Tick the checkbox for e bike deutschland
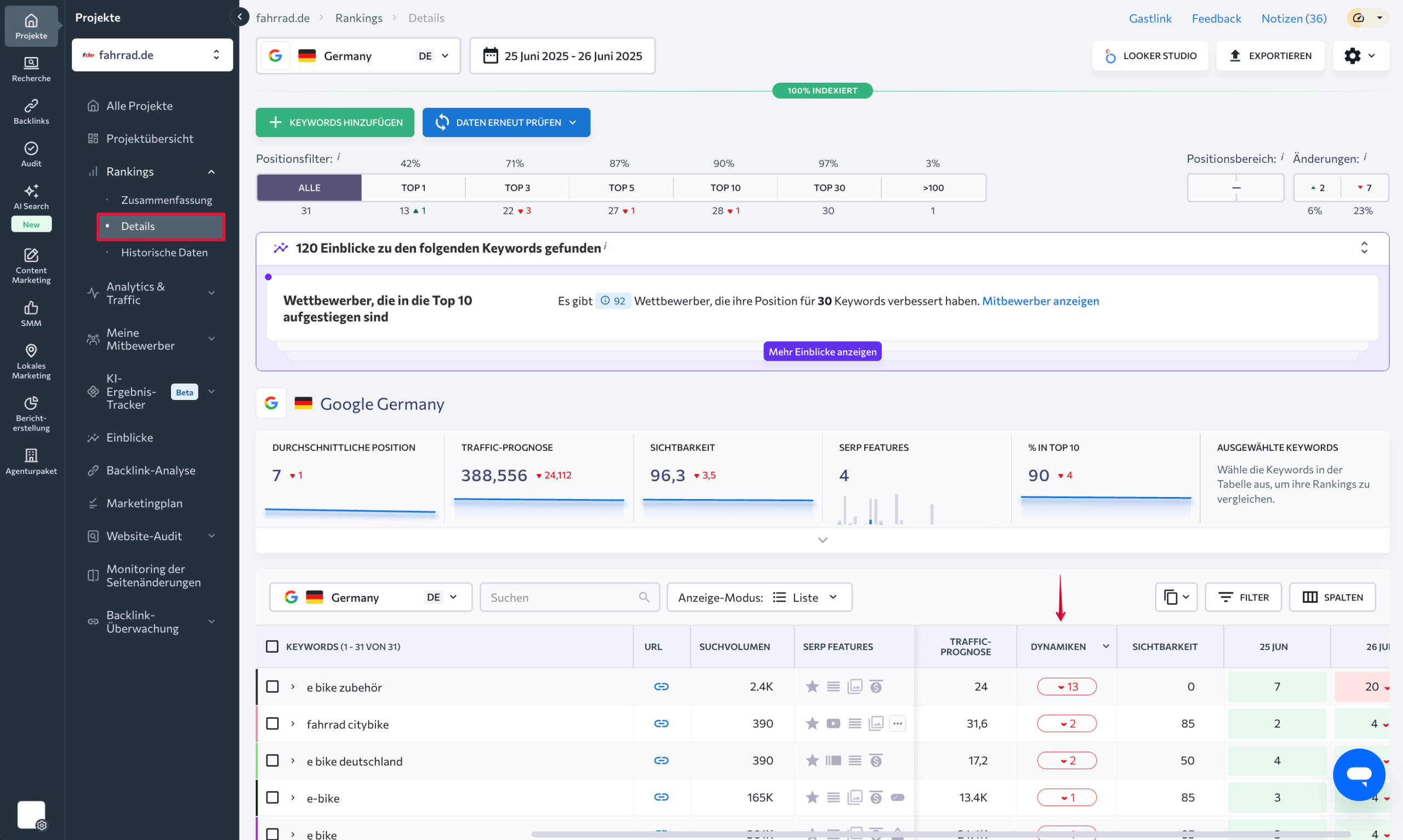 coord(272,760)
